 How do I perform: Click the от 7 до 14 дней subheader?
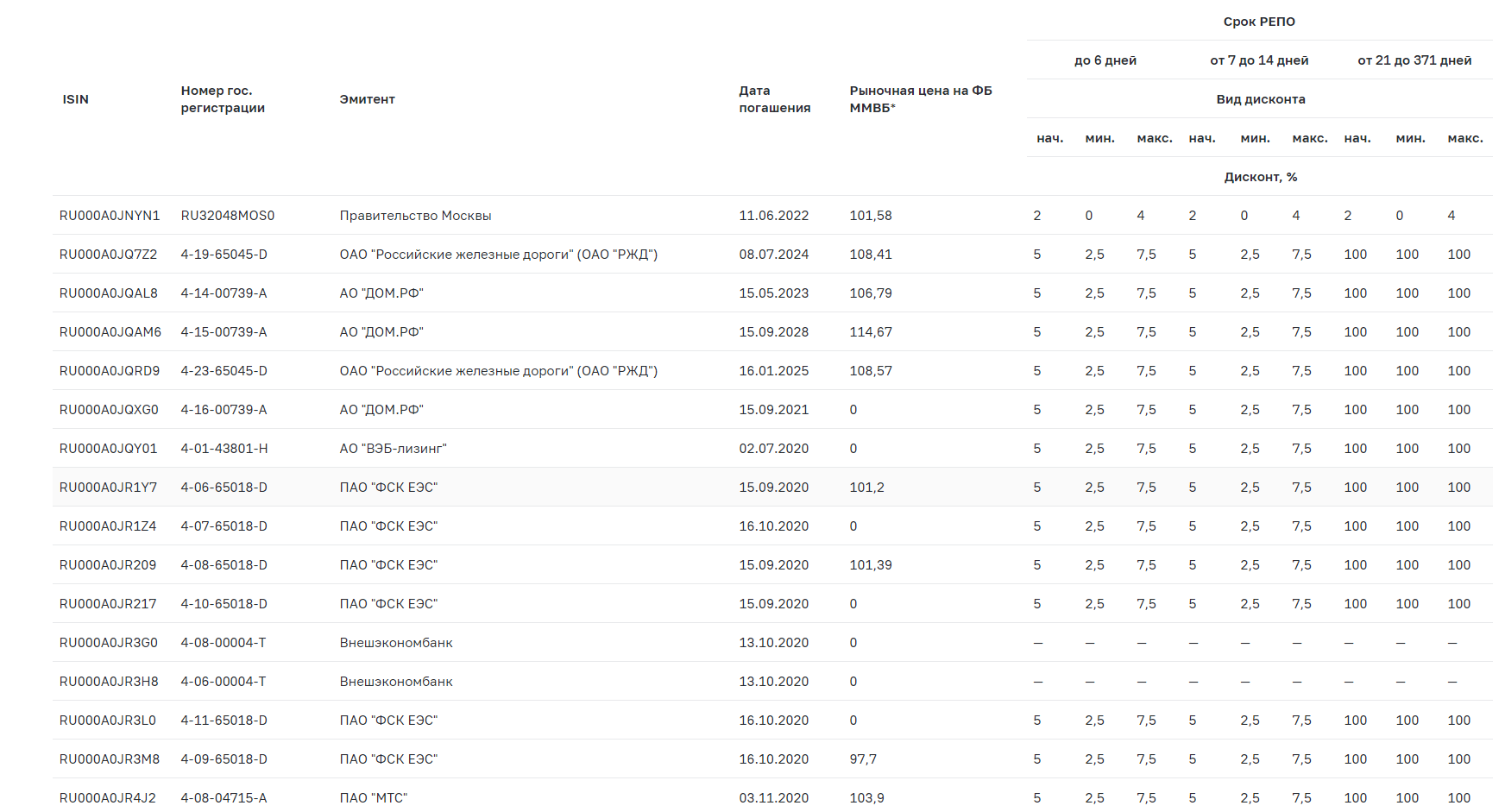[x=1258, y=60]
